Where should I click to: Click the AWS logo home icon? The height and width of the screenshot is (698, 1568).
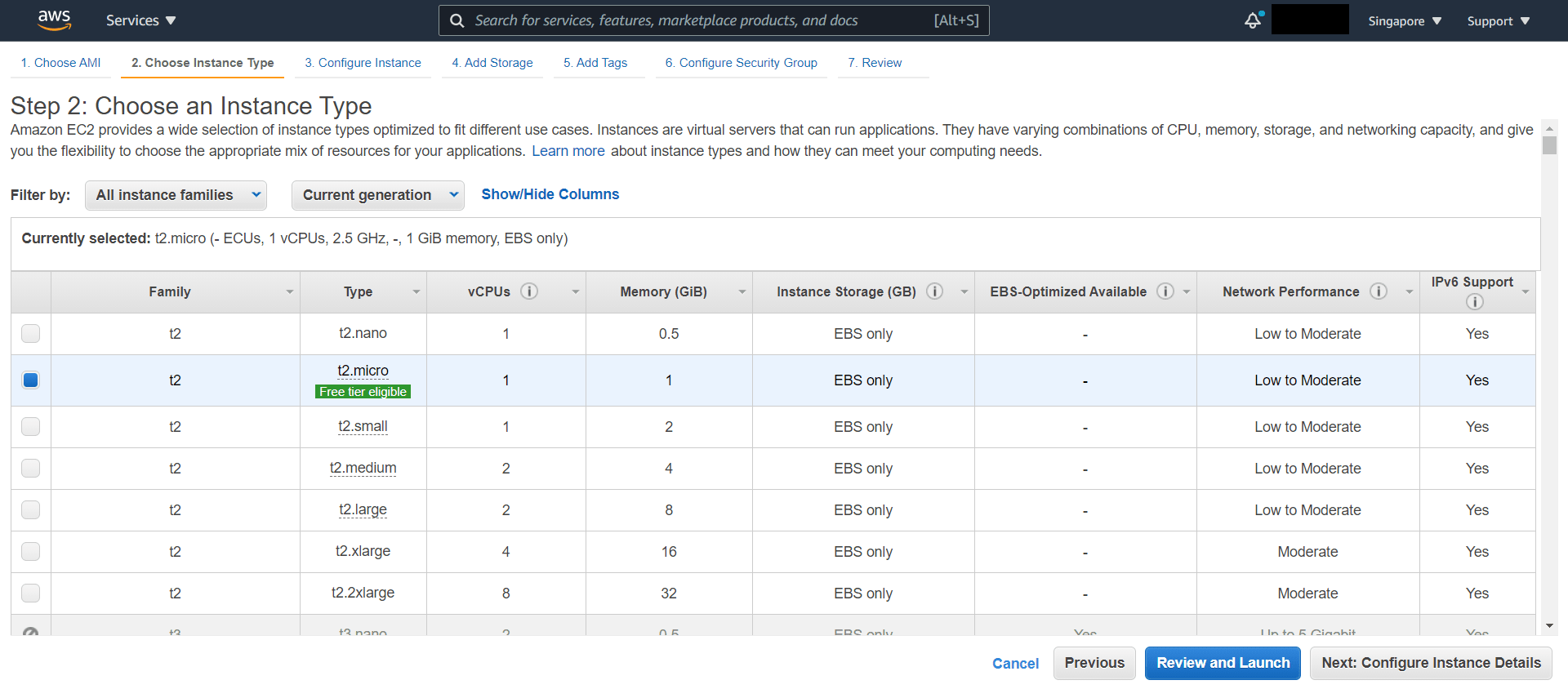[x=54, y=20]
